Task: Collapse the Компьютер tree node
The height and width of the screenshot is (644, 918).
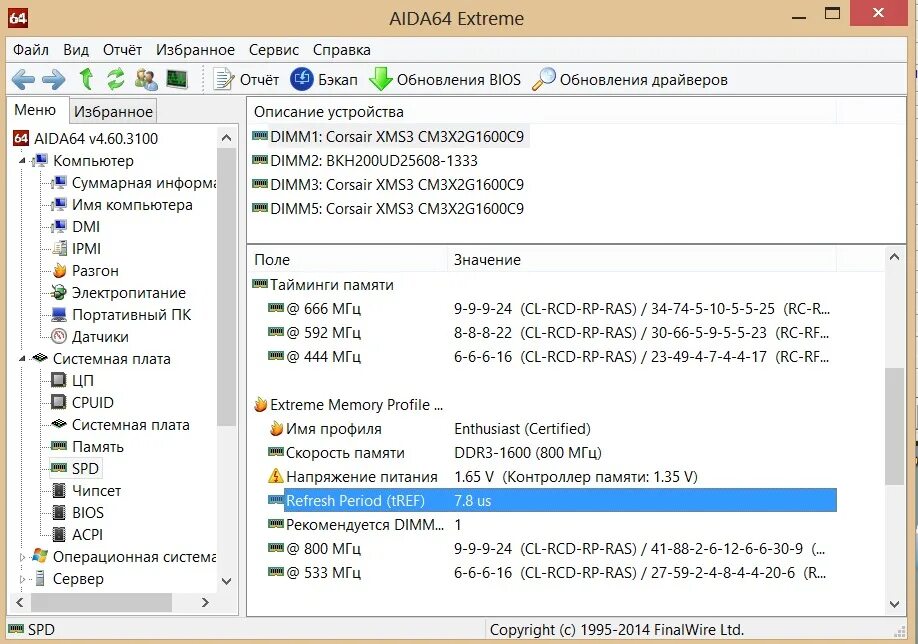Action: pyautogui.click(x=22, y=160)
